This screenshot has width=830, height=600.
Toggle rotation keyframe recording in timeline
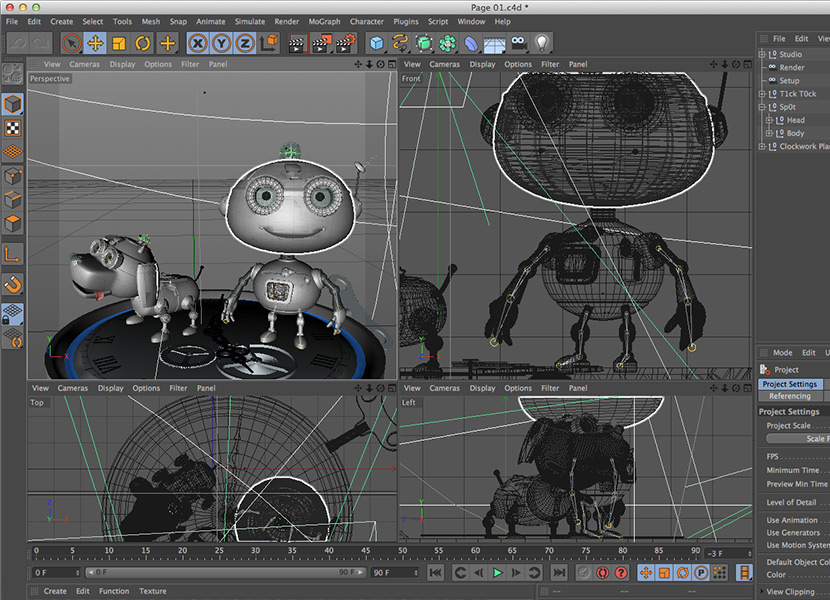[683, 572]
